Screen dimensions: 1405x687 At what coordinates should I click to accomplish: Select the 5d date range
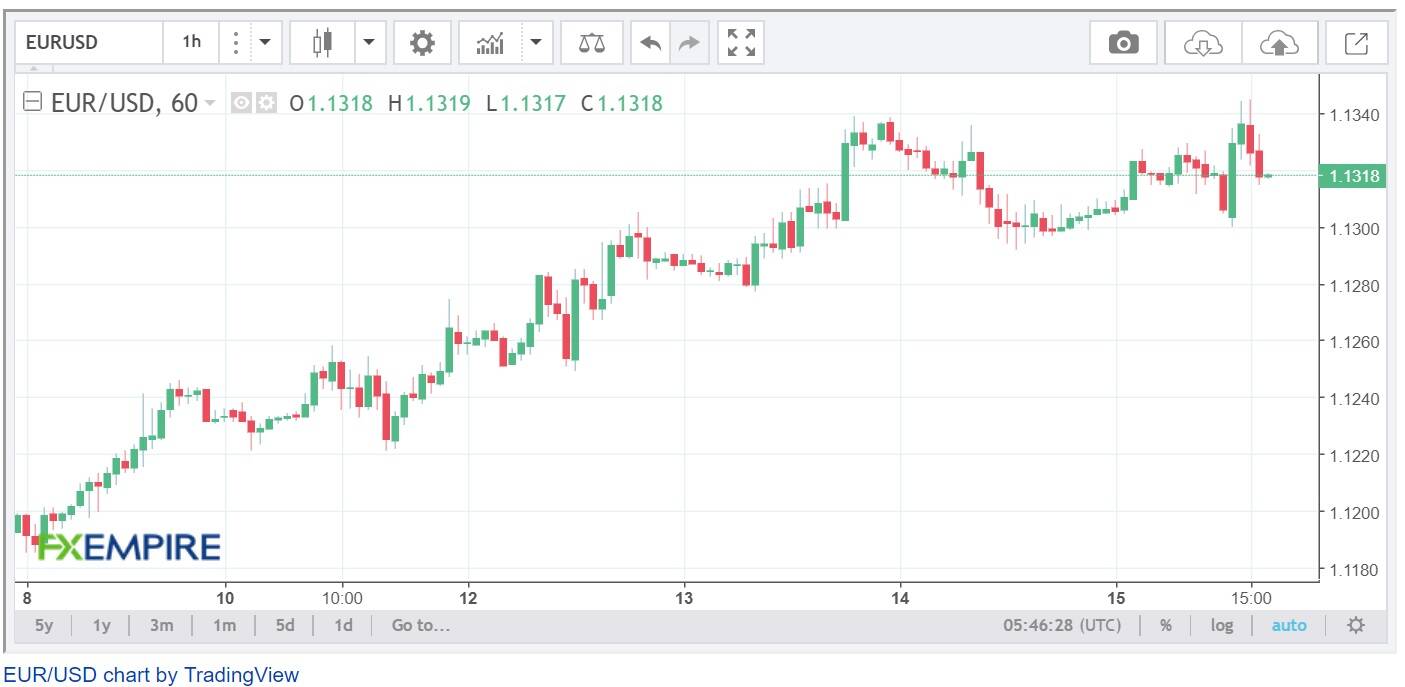tap(285, 625)
